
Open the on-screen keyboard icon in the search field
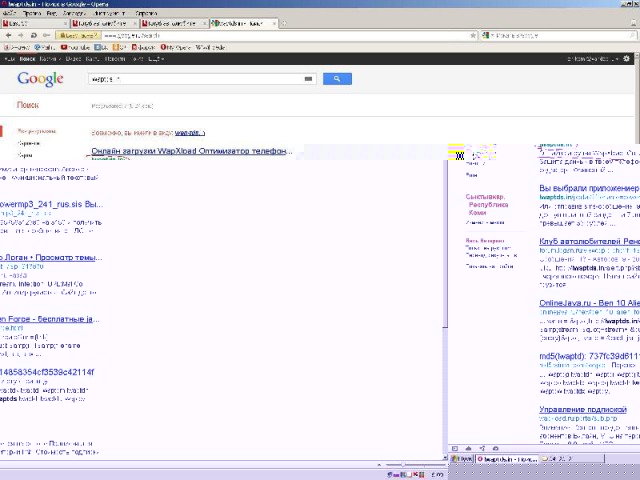point(309,79)
